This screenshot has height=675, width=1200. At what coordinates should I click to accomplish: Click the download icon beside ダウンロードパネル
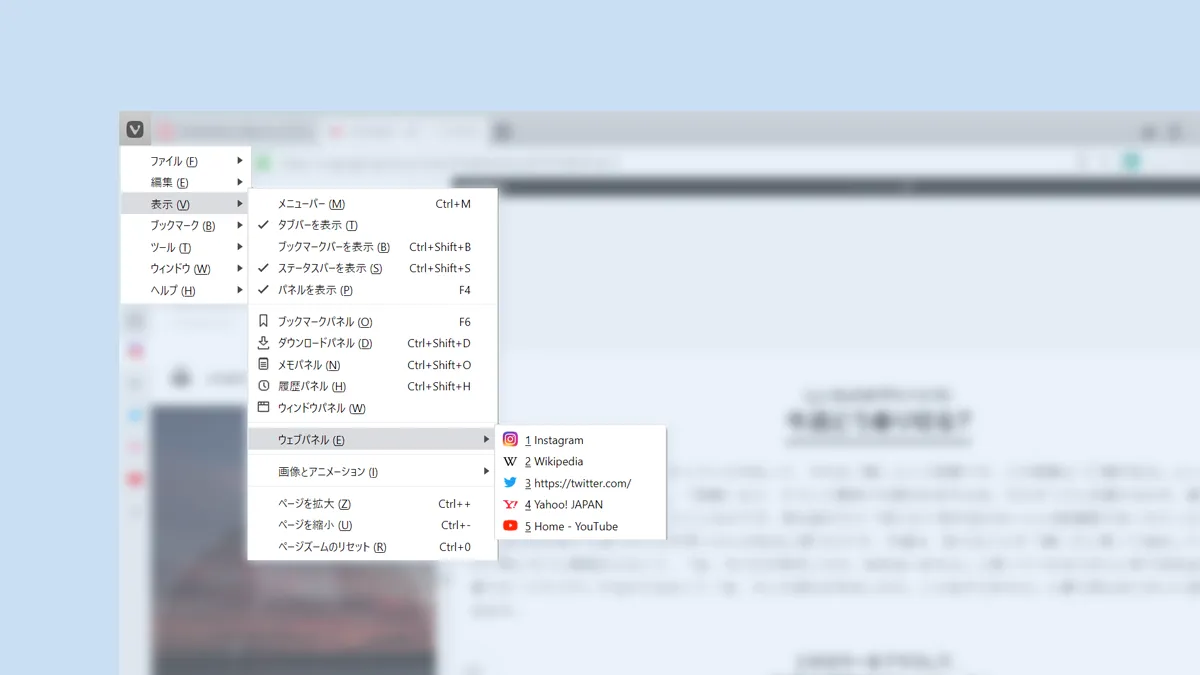tap(263, 343)
